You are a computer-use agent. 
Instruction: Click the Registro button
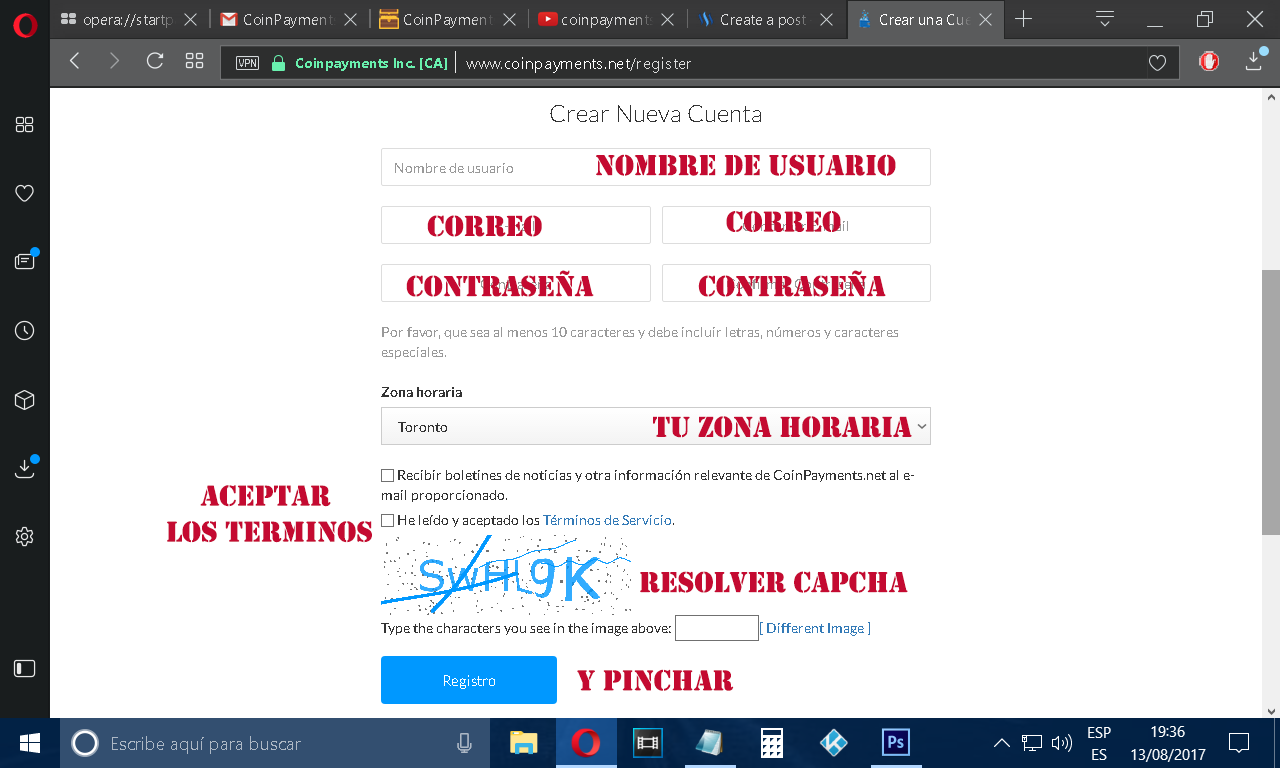469,680
